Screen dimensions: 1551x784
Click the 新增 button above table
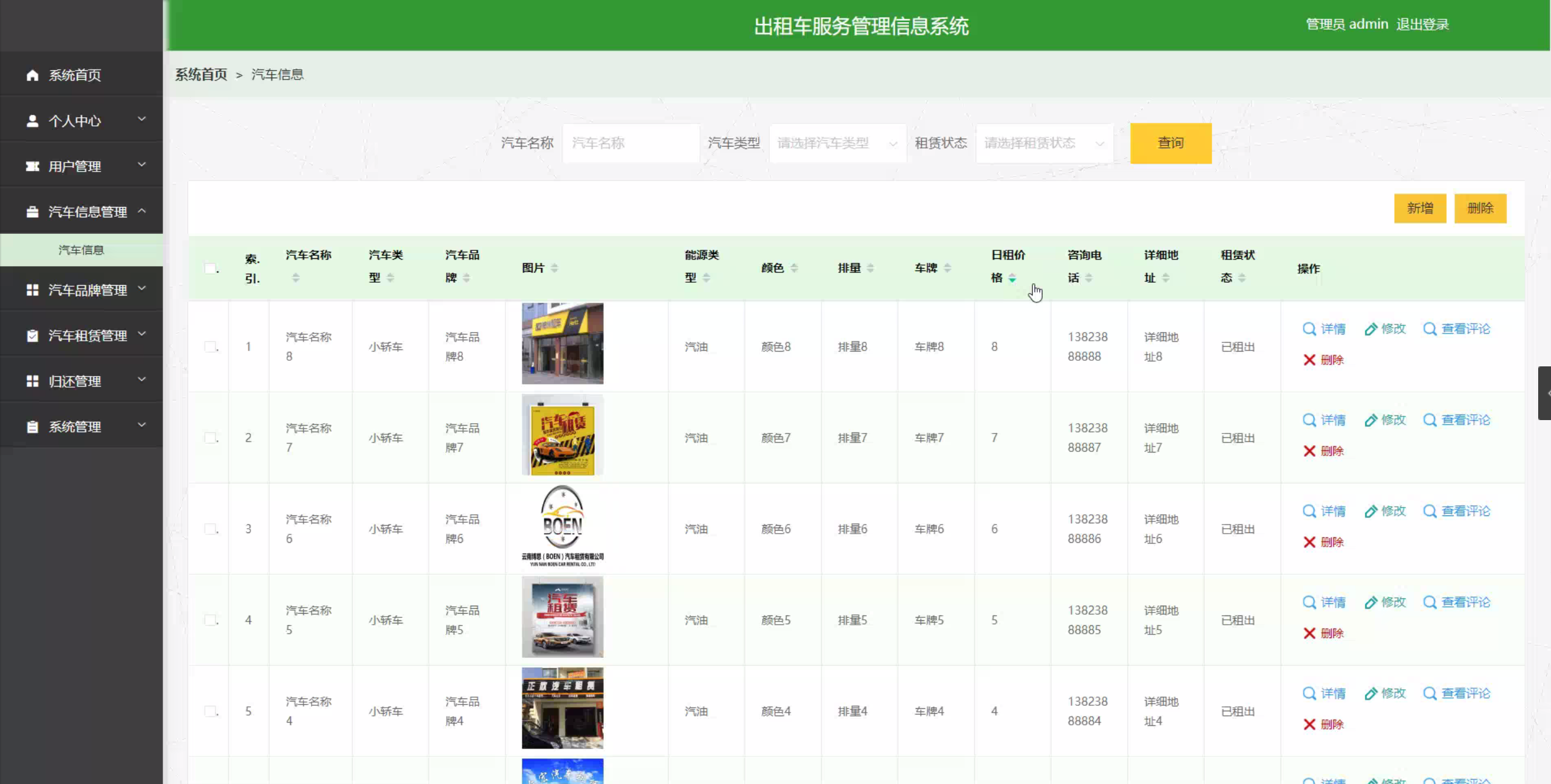[1420, 208]
